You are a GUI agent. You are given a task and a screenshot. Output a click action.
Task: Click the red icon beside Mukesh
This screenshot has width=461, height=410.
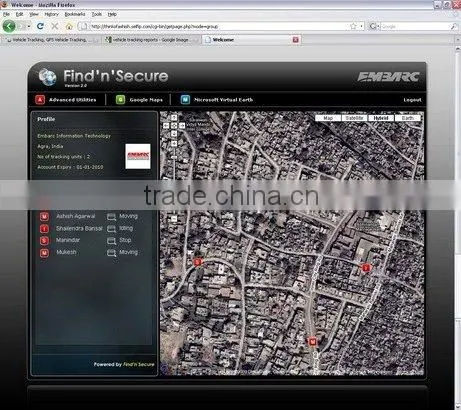(x=44, y=253)
